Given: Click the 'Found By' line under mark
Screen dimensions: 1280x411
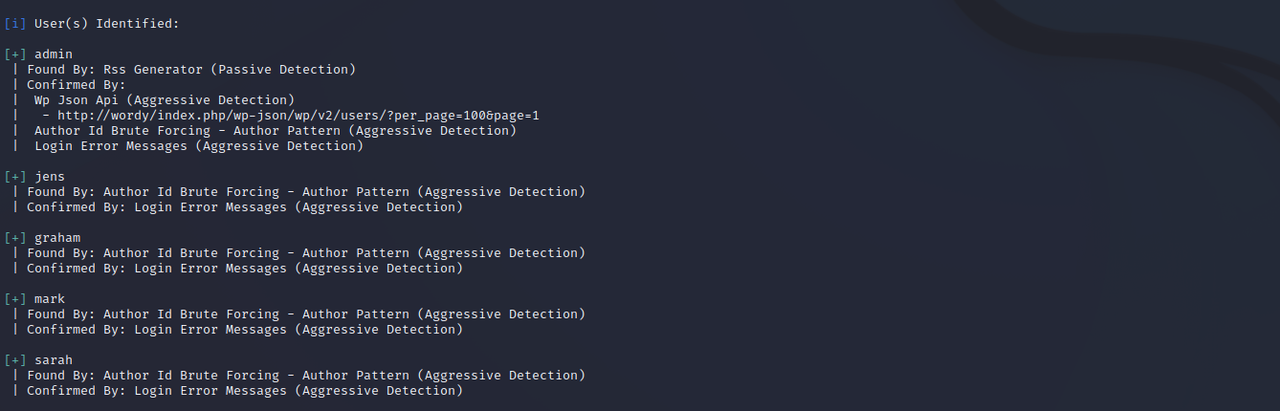Looking at the screenshot, I should tap(306, 314).
